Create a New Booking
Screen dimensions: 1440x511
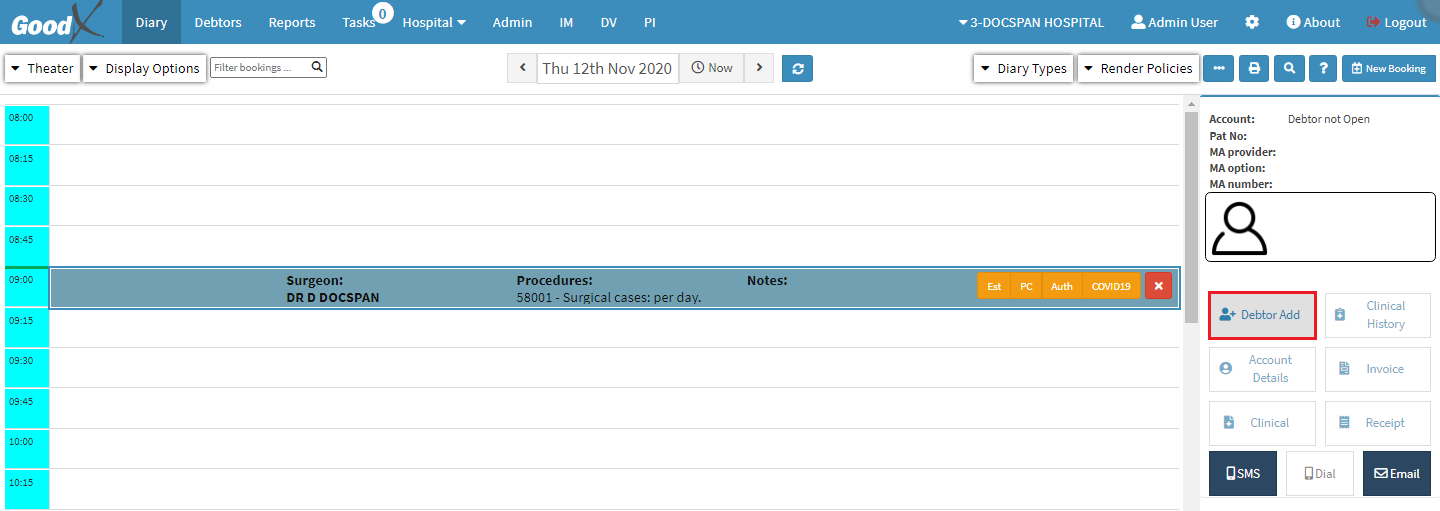point(1389,68)
